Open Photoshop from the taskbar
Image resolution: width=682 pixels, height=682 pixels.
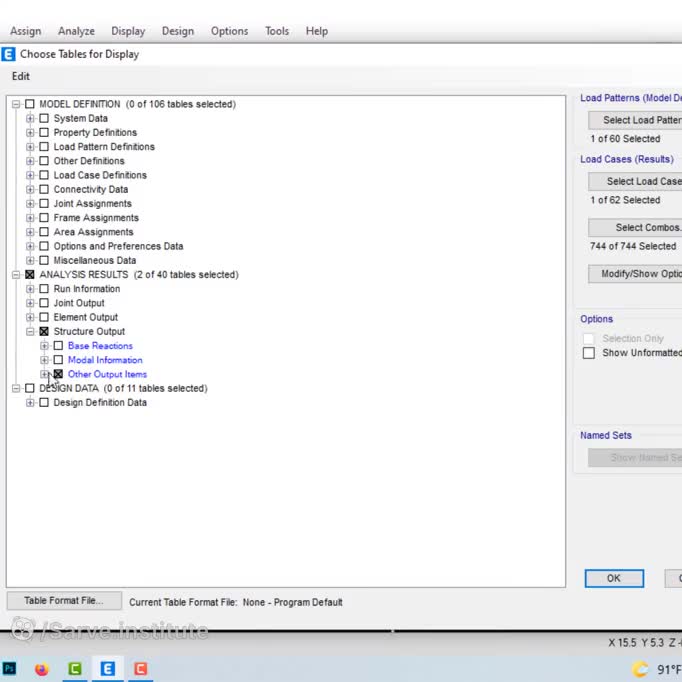9,669
